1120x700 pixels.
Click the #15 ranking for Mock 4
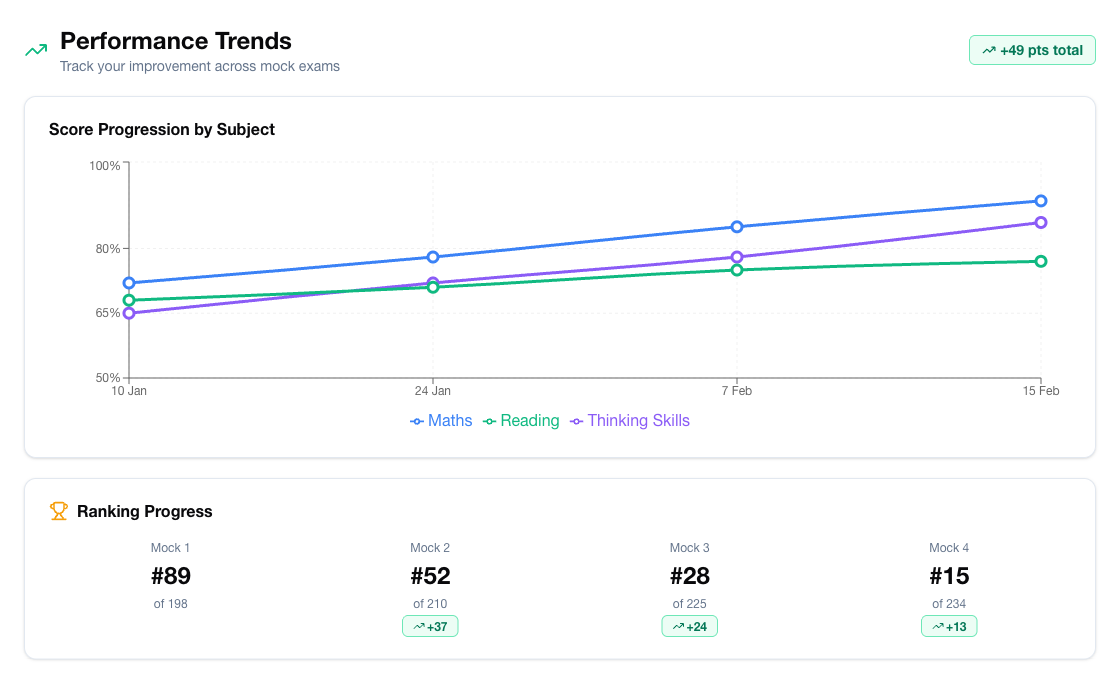tap(948, 576)
